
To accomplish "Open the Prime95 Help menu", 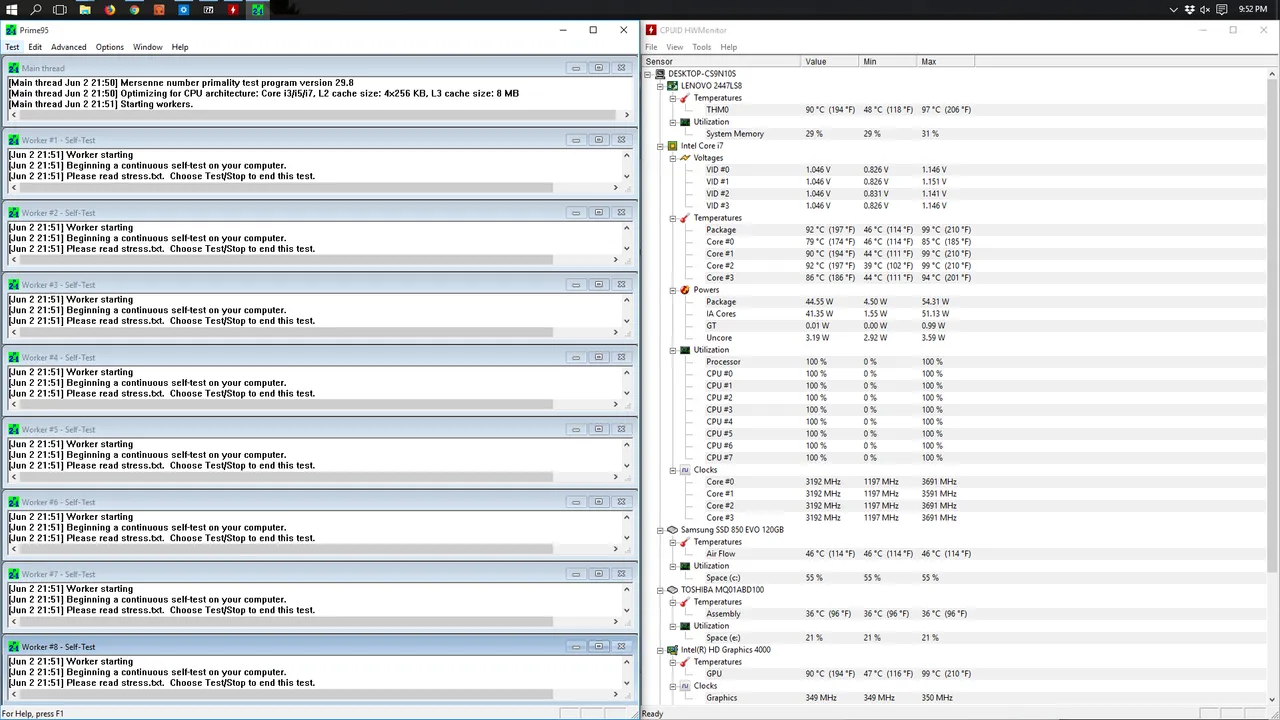I will click(180, 47).
